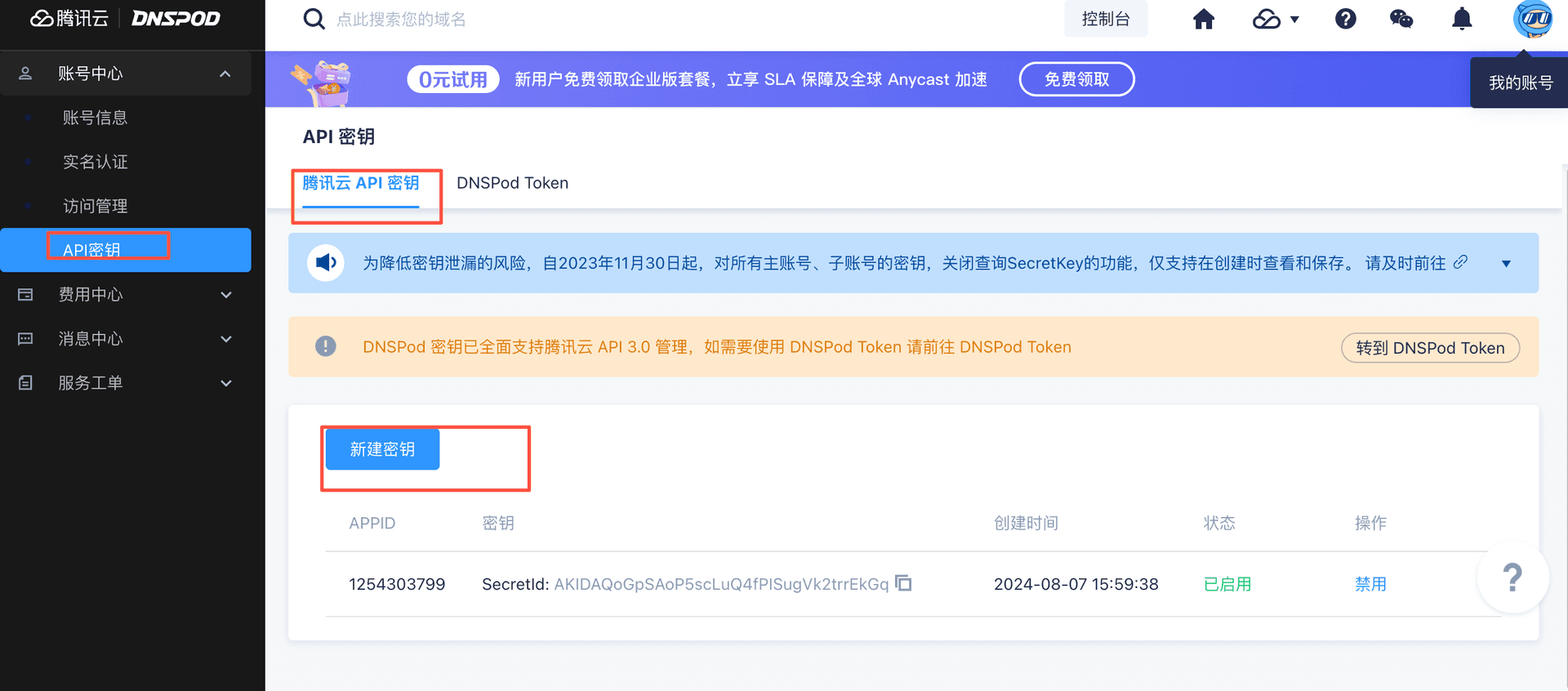The width and height of the screenshot is (1568, 691).
Task: Click the 新建密钥 button
Action: pyautogui.click(x=382, y=449)
